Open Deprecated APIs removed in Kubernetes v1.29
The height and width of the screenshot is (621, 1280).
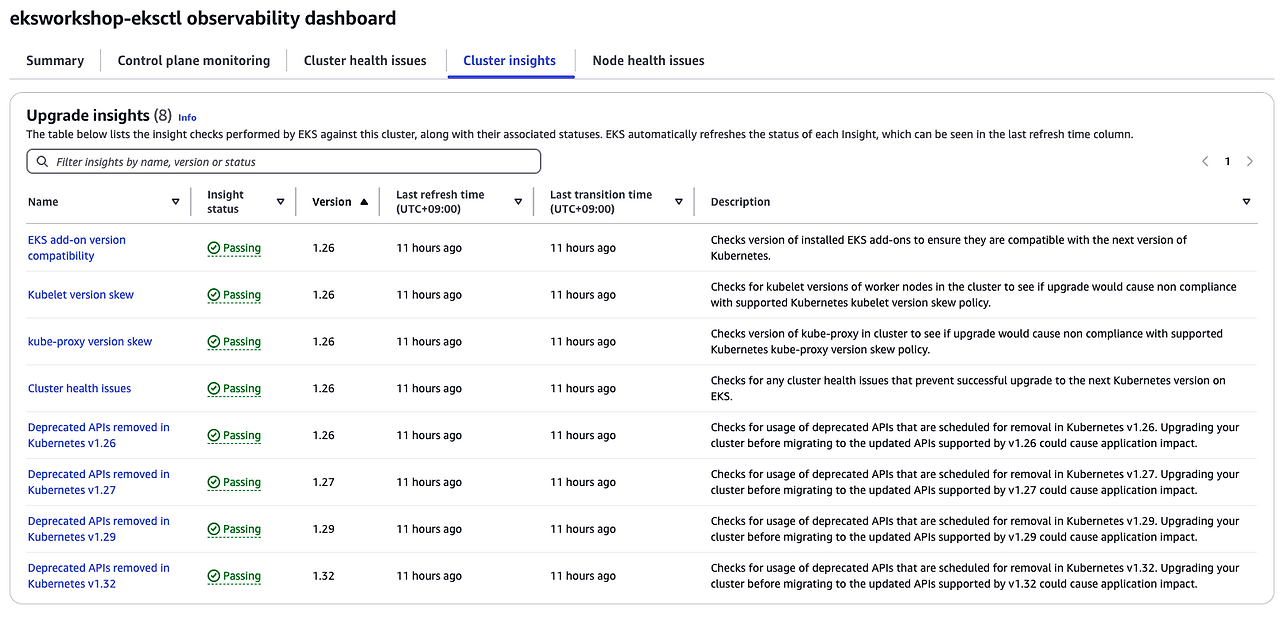[x=99, y=529]
